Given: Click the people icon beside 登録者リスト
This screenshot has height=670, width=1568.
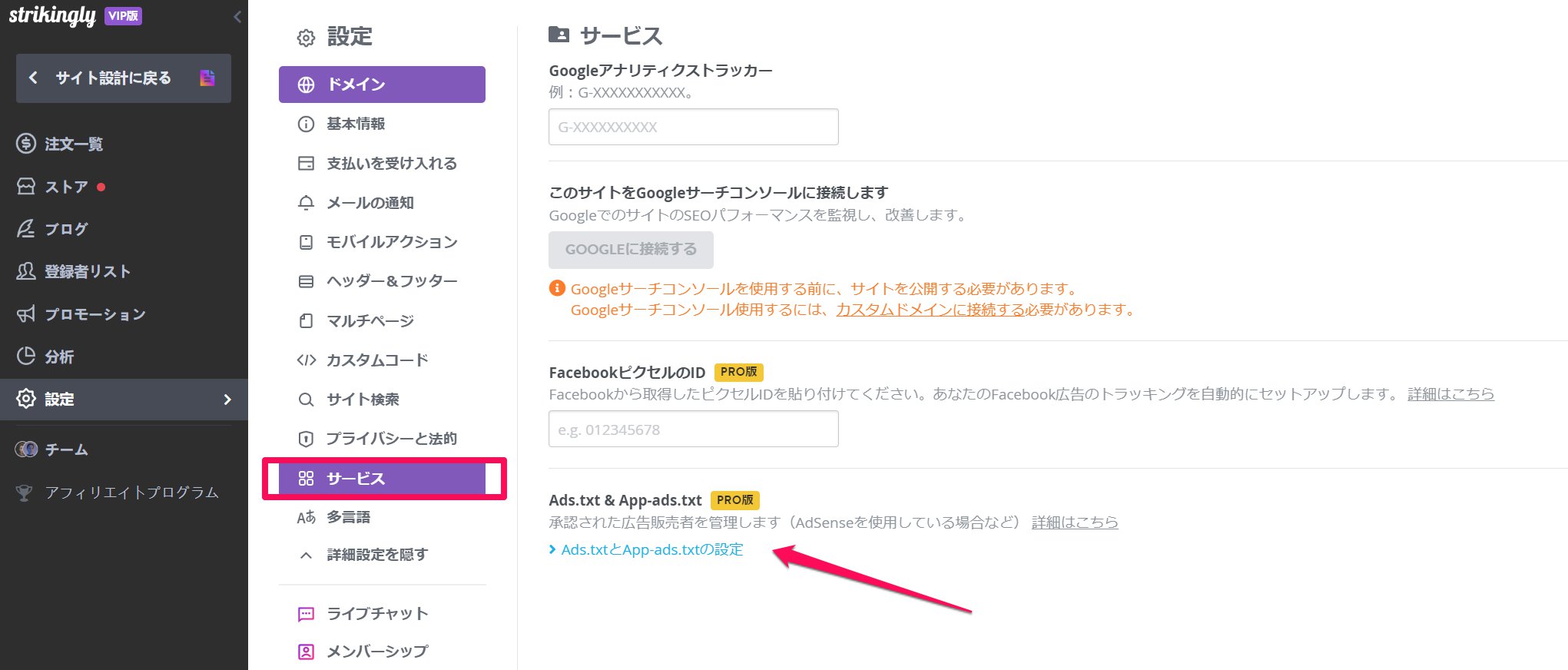Looking at the screenshot, I should (x=26, y=271).
